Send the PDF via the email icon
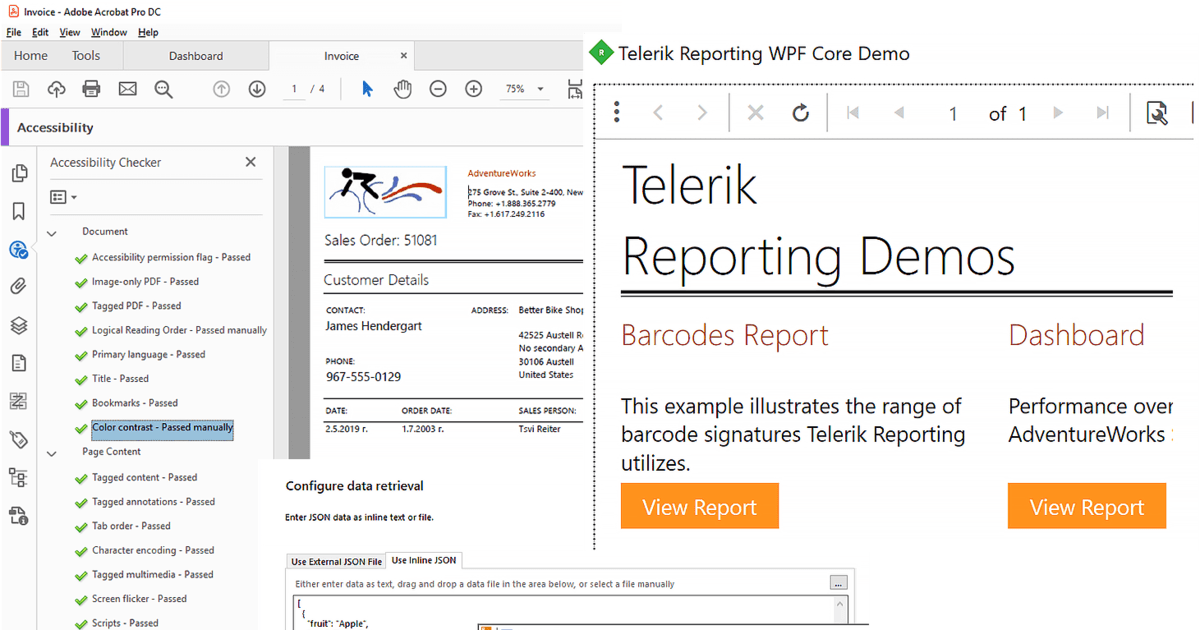 [x=127, y=89]
